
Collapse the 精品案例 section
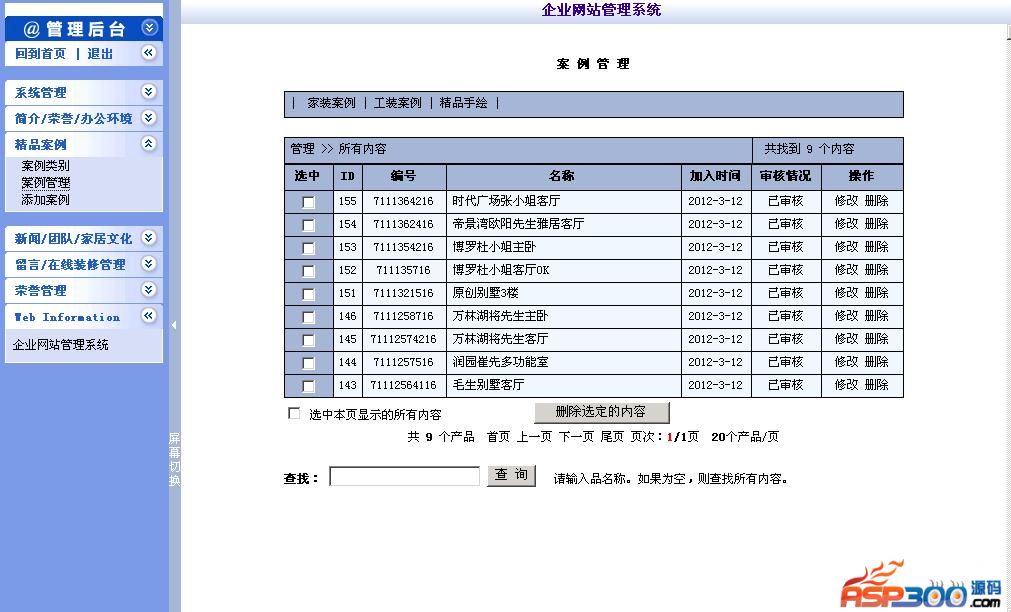(x=149, y=144)
